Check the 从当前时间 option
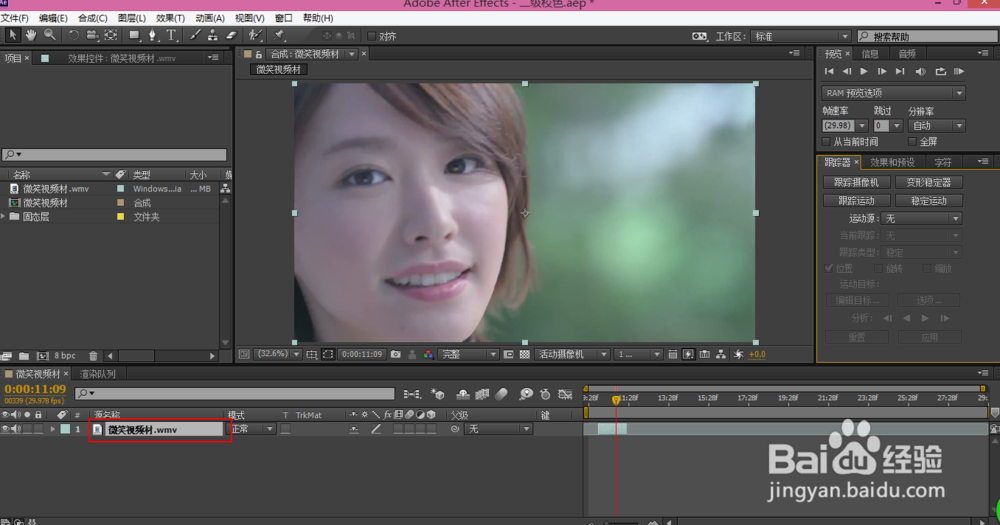This screenshot has width=1000, height=525. point(826,142)
